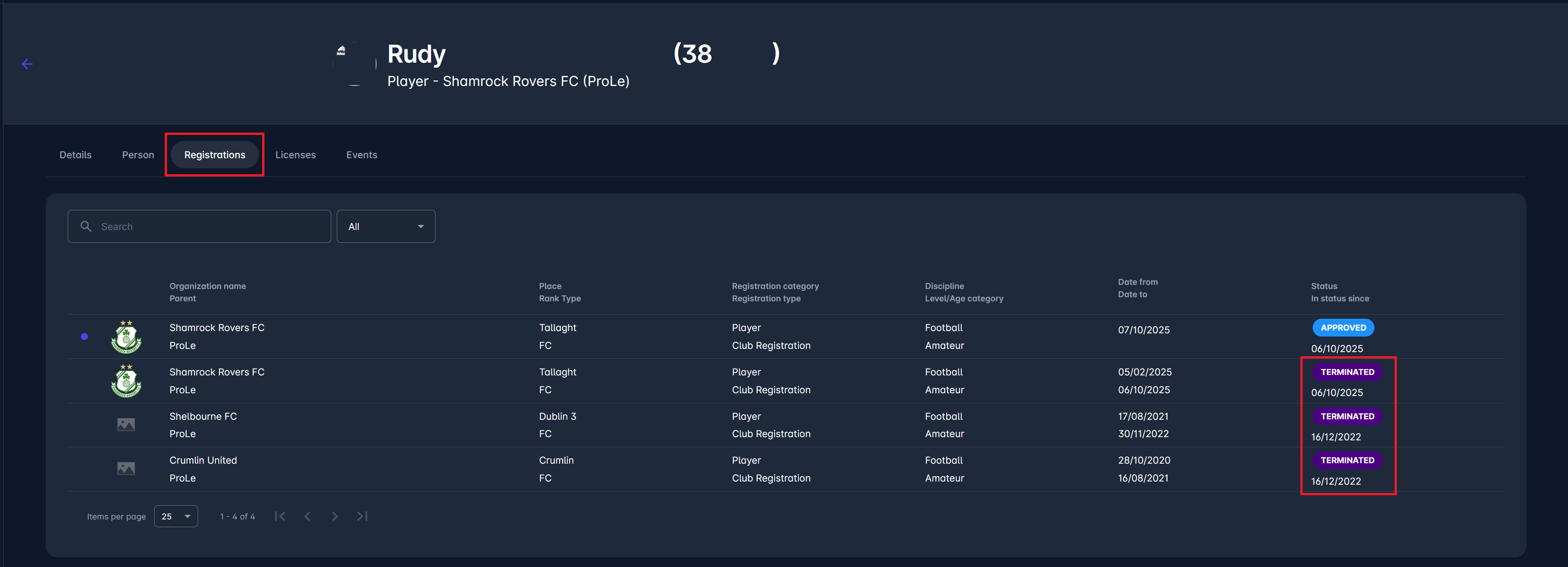Open the Person tab

[x=138, y=155]
